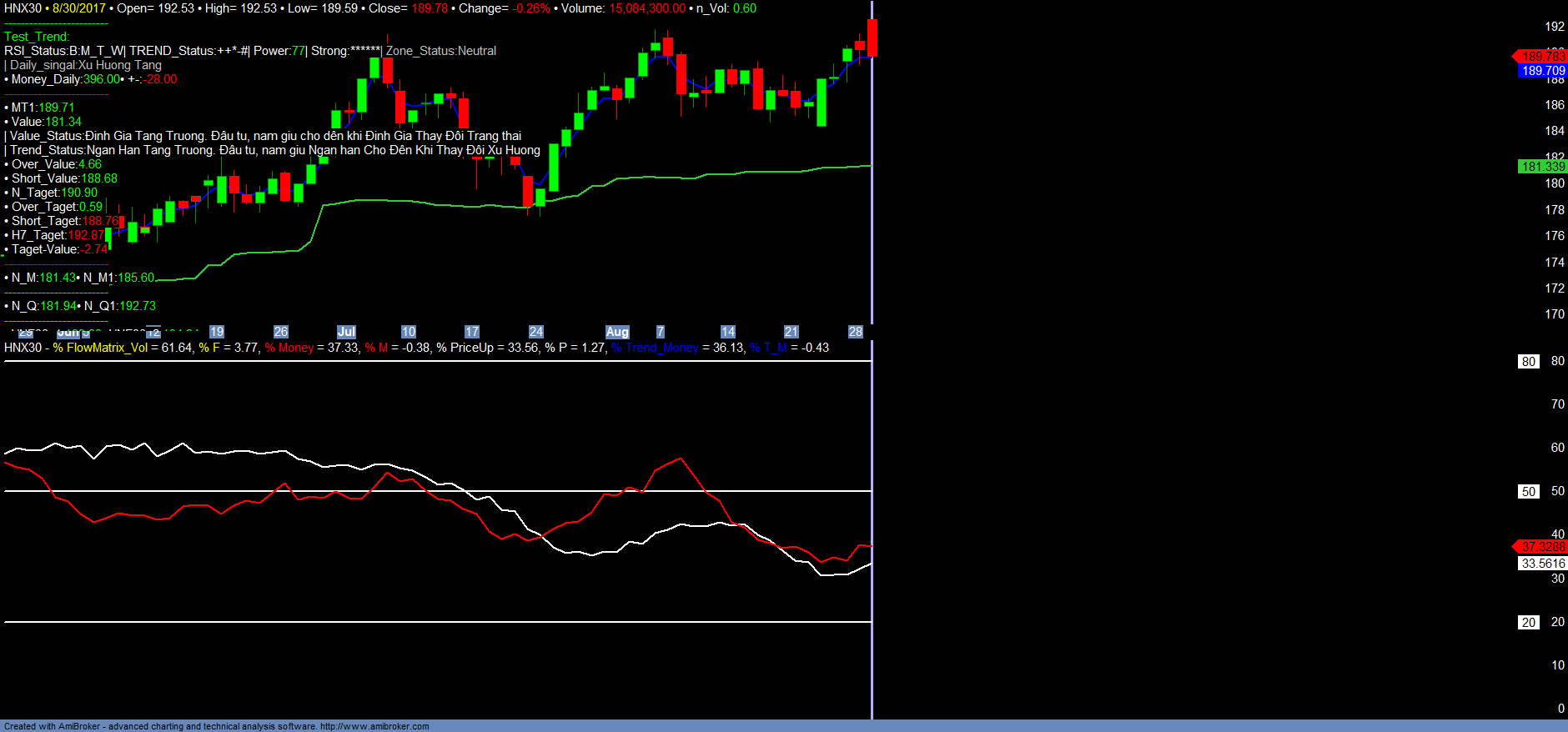This screenshot has height=732, width=1568.
Task: Click date marker 17 on the time axis
Action: tap(472, 332)
